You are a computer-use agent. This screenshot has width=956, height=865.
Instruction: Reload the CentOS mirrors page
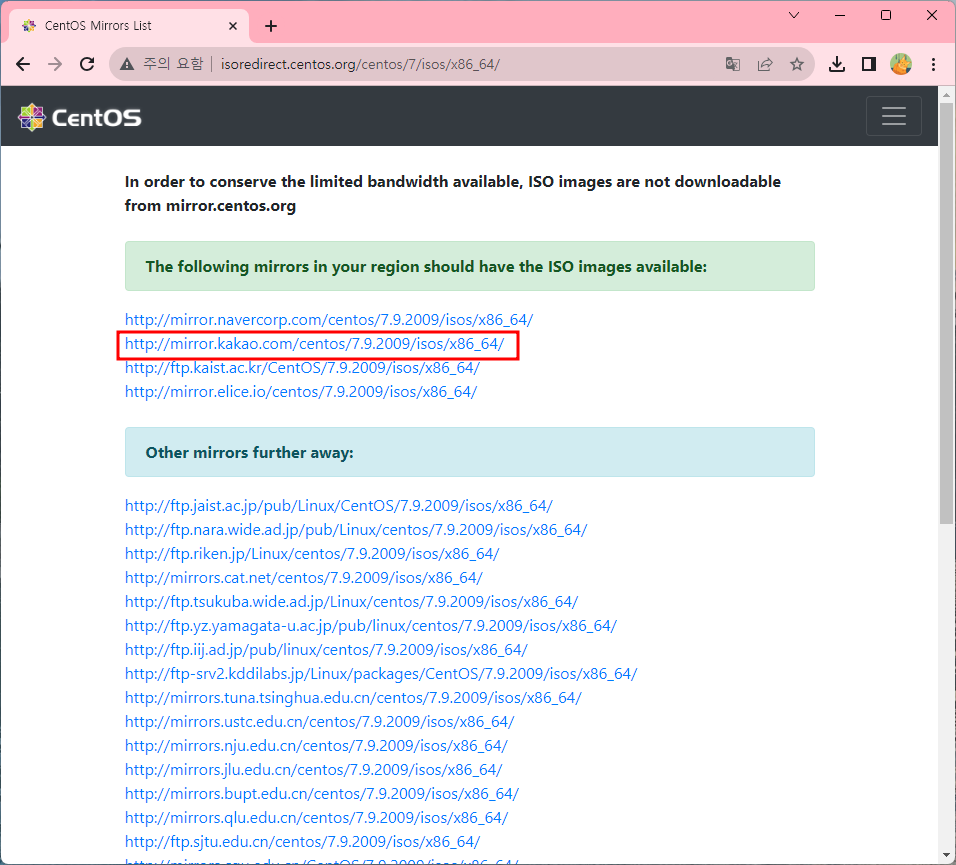87,64
